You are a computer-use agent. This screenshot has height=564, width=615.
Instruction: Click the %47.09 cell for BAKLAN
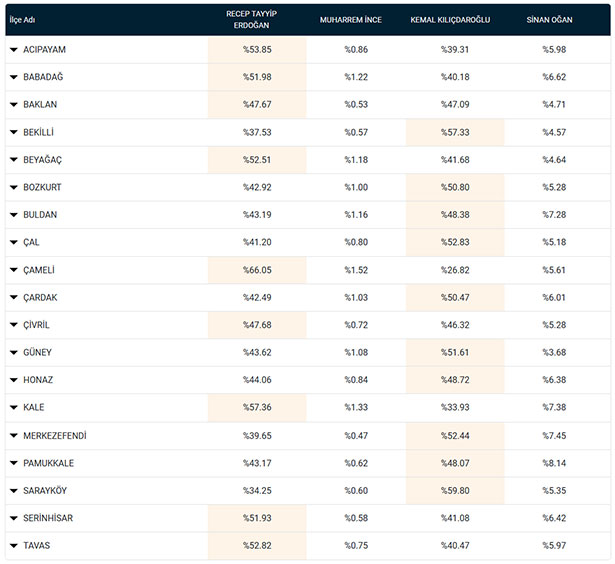click(455, 105)
